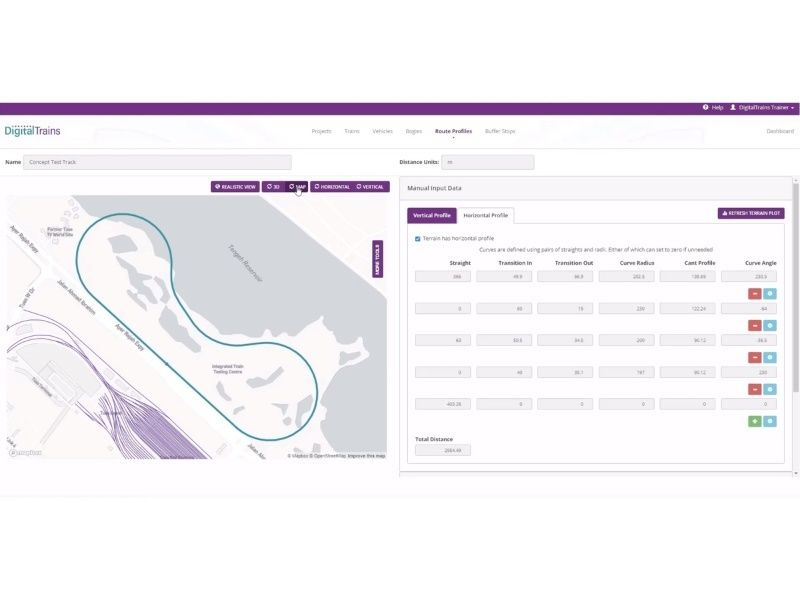Add a new row with green plus
Screen dimensions: 800x600
coord(755,421)
